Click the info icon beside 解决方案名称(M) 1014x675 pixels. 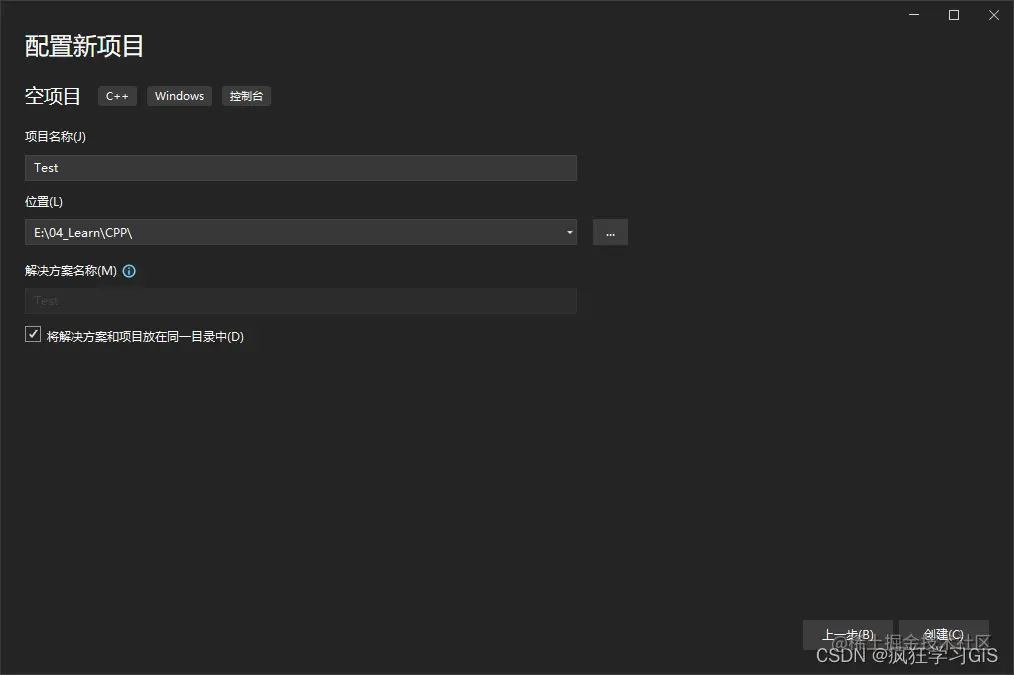point(129,271)
